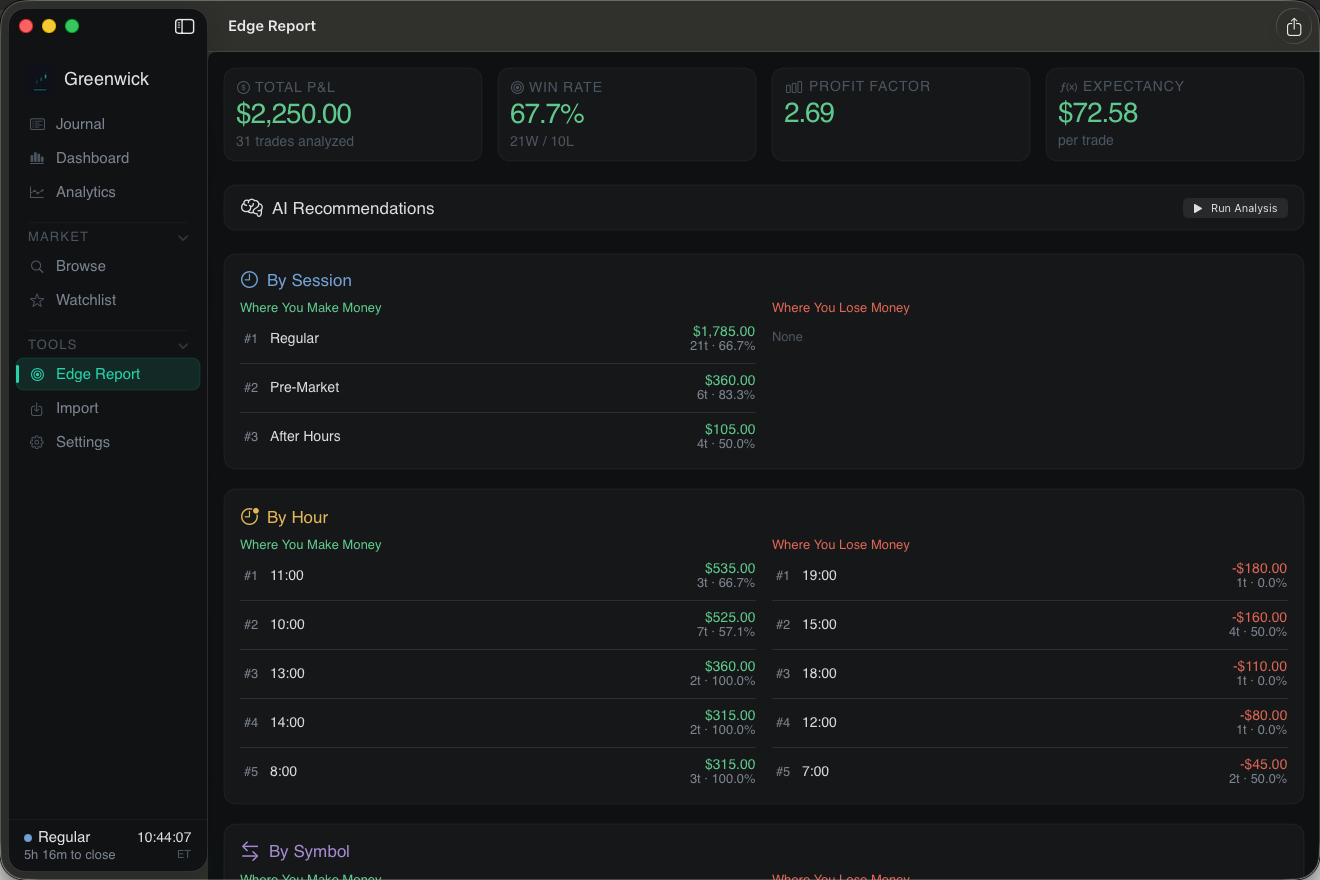Click the Analytics line chart icon
Screen dimensions: 1320x880
pos(37,192)
